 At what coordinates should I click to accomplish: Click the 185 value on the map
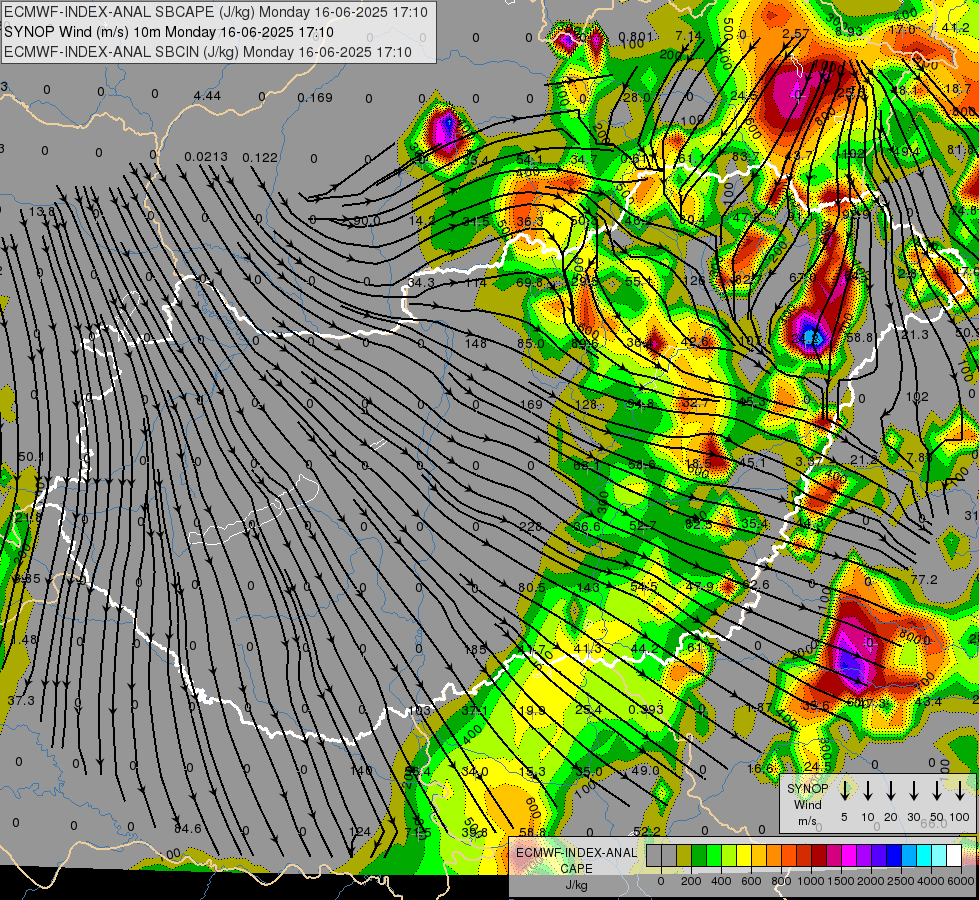point(476,650)
